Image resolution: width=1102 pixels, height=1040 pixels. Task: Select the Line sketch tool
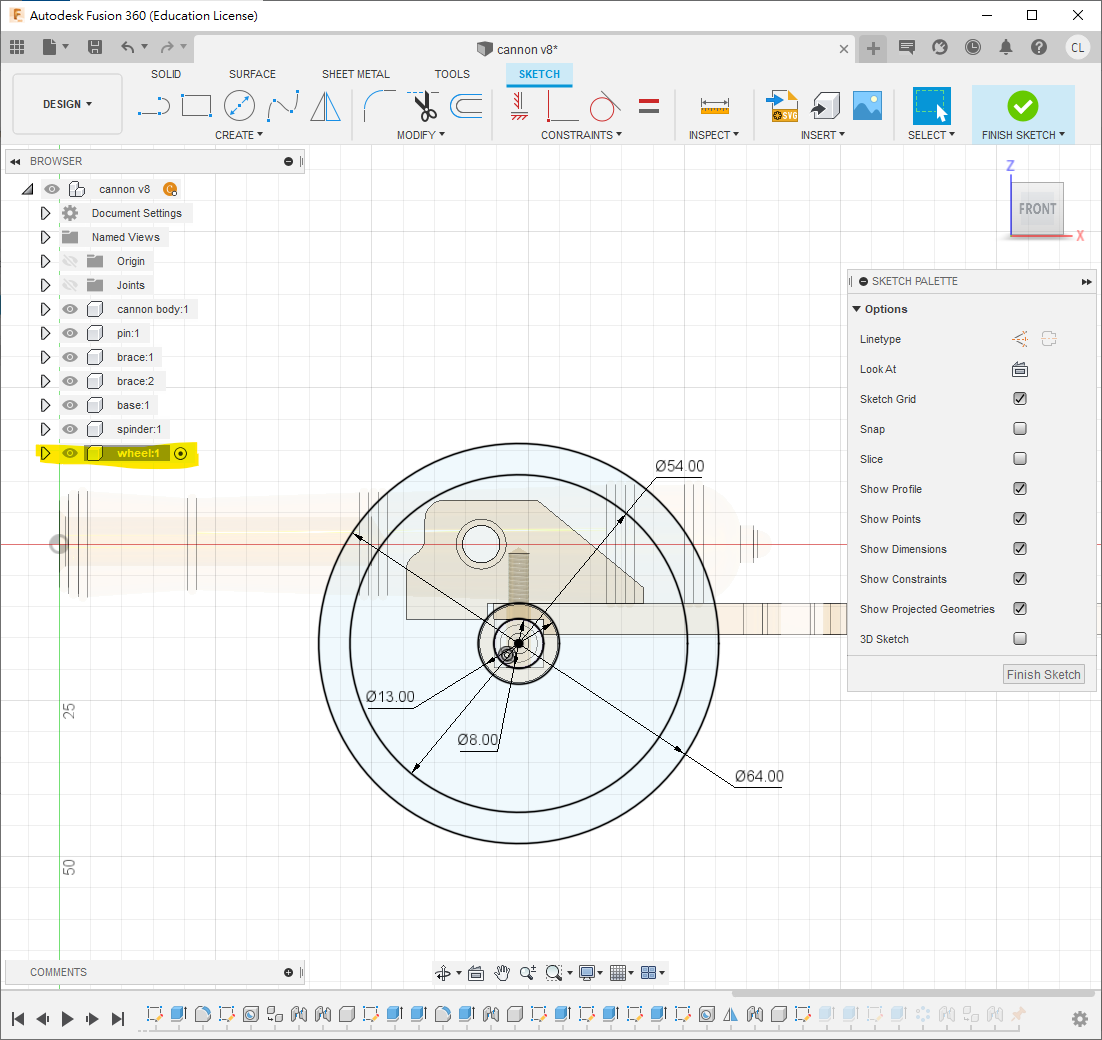[x=153, y=105]
